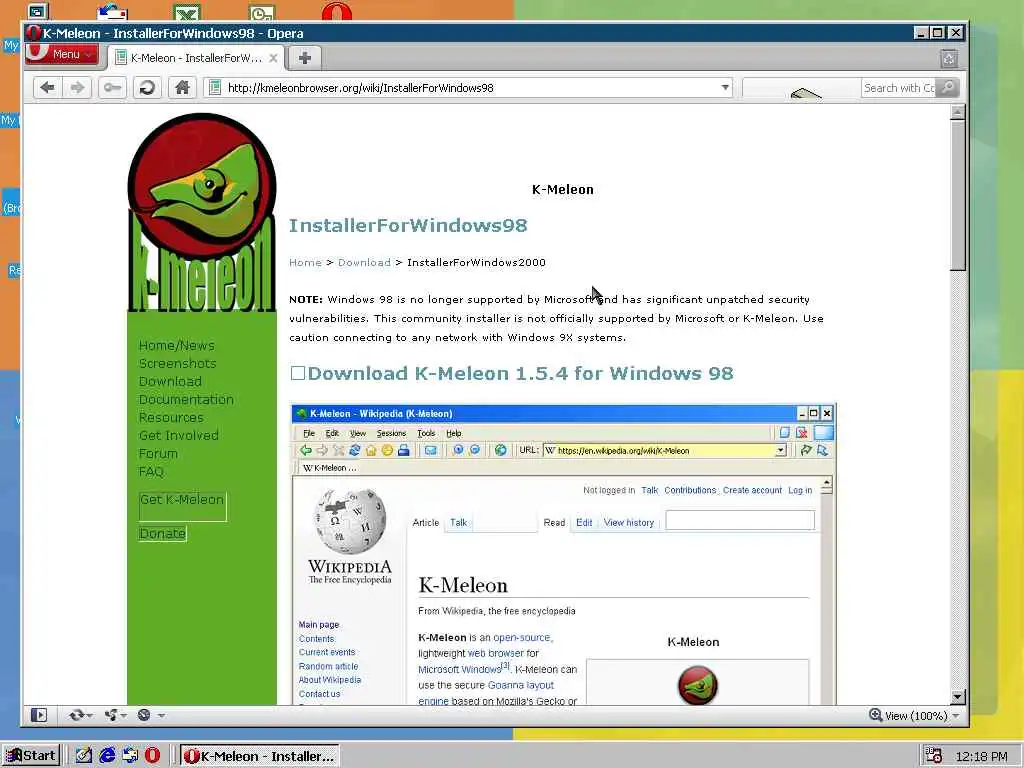
Task: Select the K-Meleon InstallerForW... tab
Action: coord(194,58)
